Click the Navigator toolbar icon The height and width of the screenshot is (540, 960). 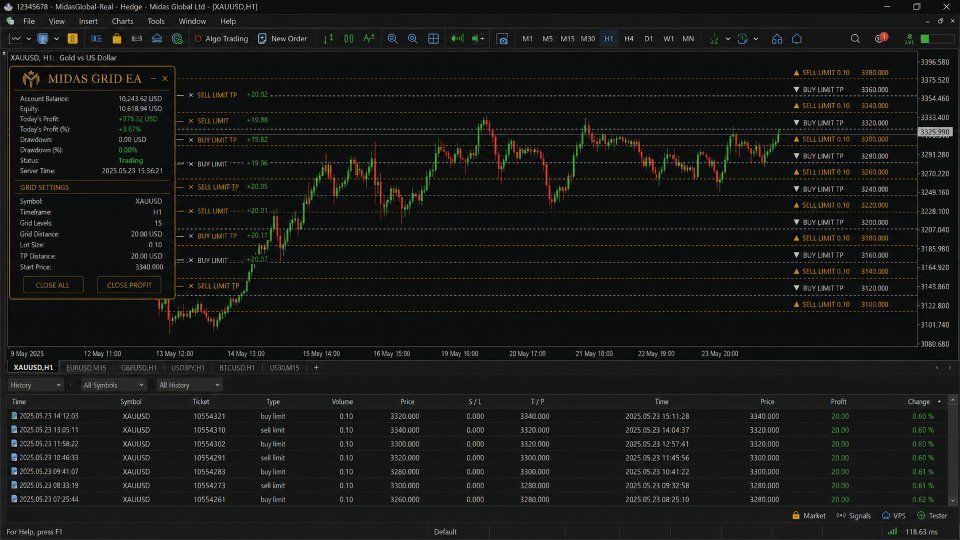pyautogui.click(x=137, y=39)
